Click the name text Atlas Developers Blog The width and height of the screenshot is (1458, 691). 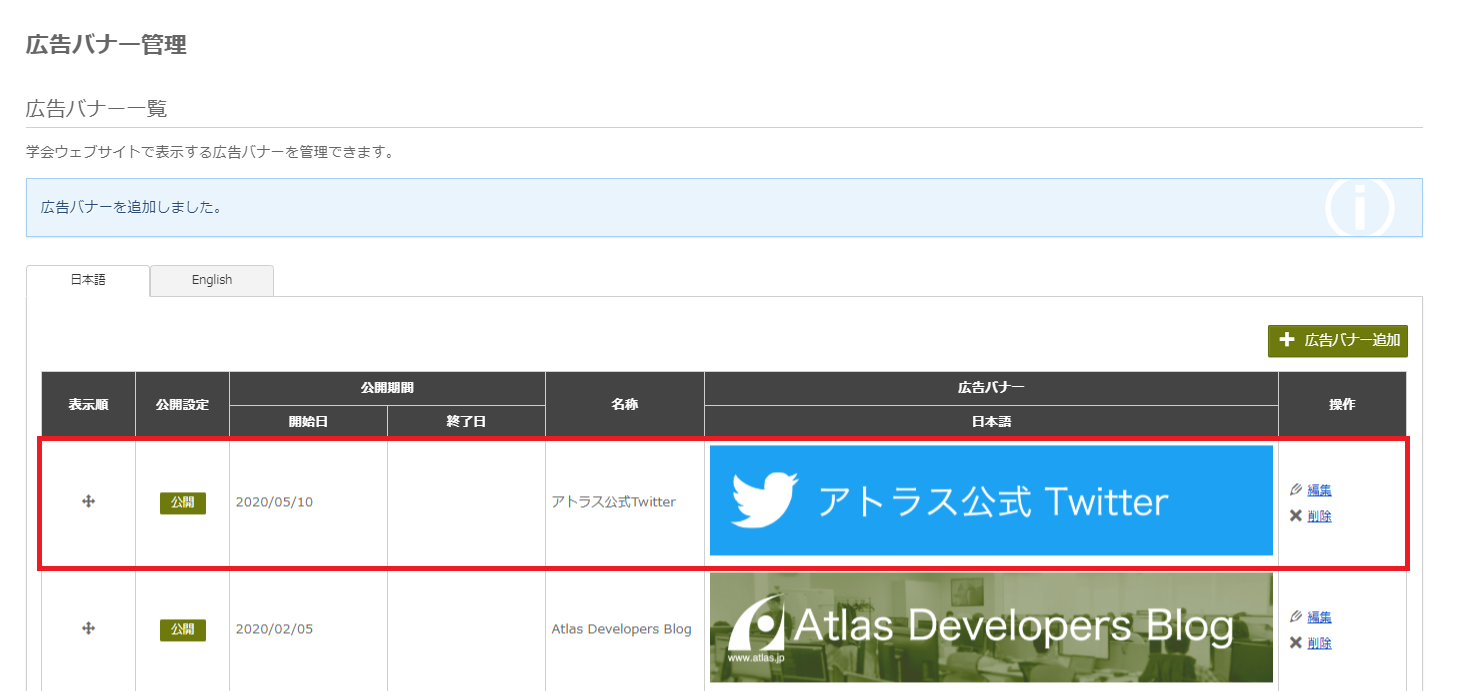(621, 629)
